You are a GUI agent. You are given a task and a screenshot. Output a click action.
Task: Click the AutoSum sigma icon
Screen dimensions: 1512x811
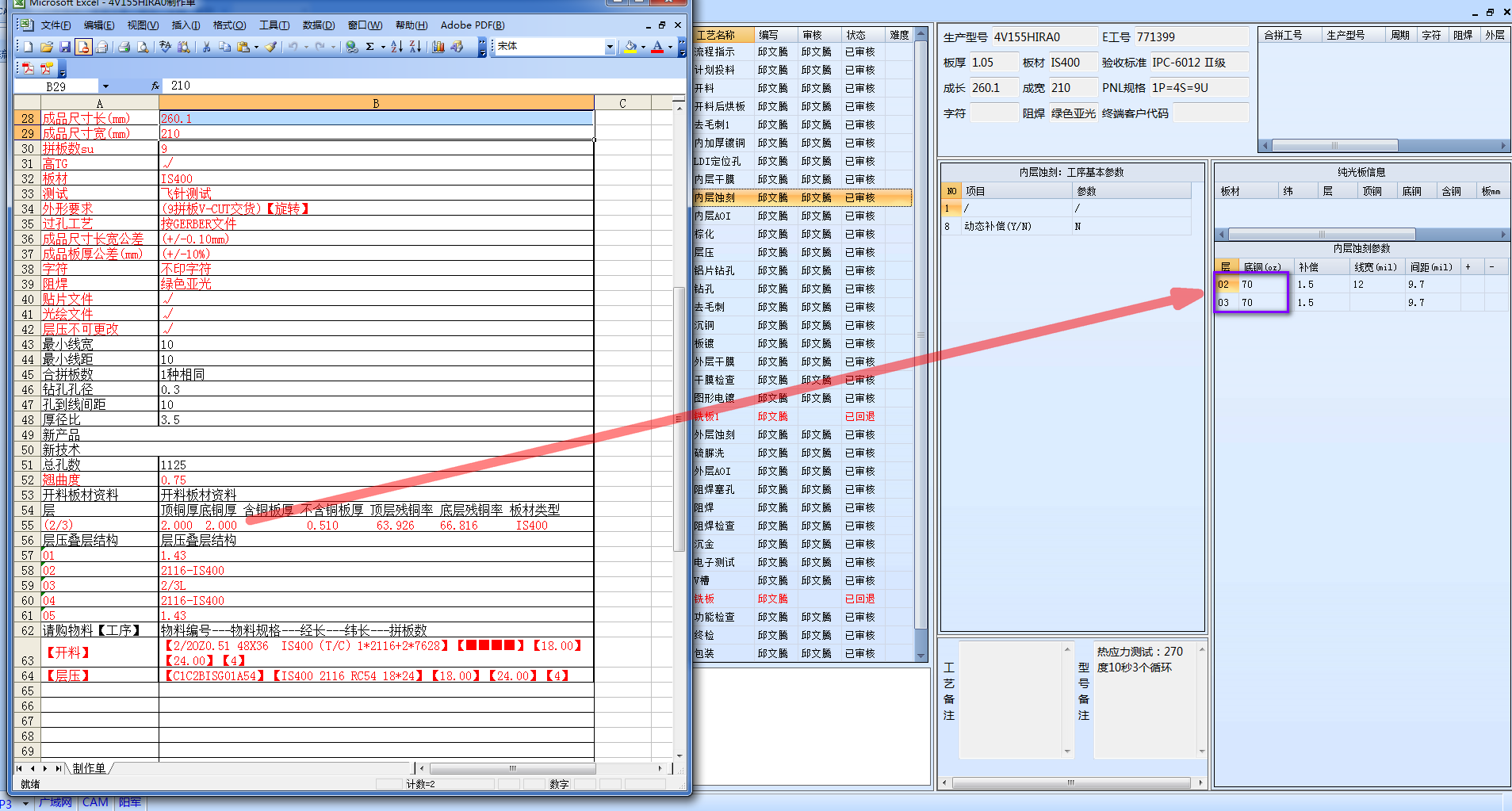point(370,47)
